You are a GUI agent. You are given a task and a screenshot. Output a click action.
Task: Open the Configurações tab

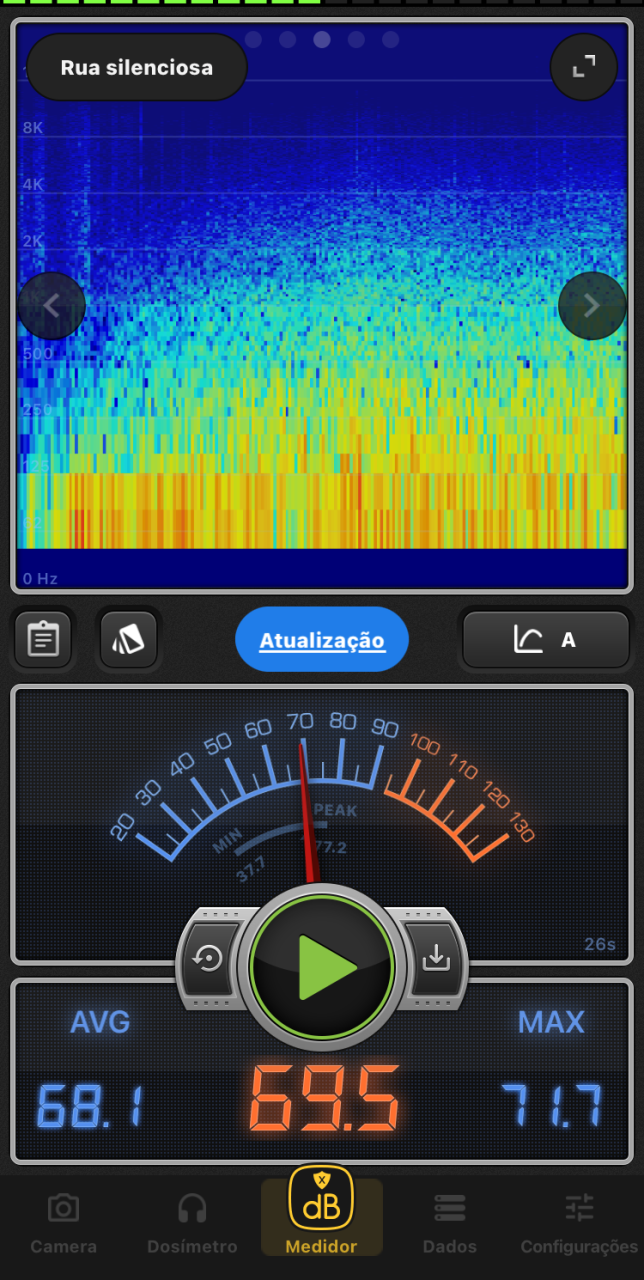579,1223
